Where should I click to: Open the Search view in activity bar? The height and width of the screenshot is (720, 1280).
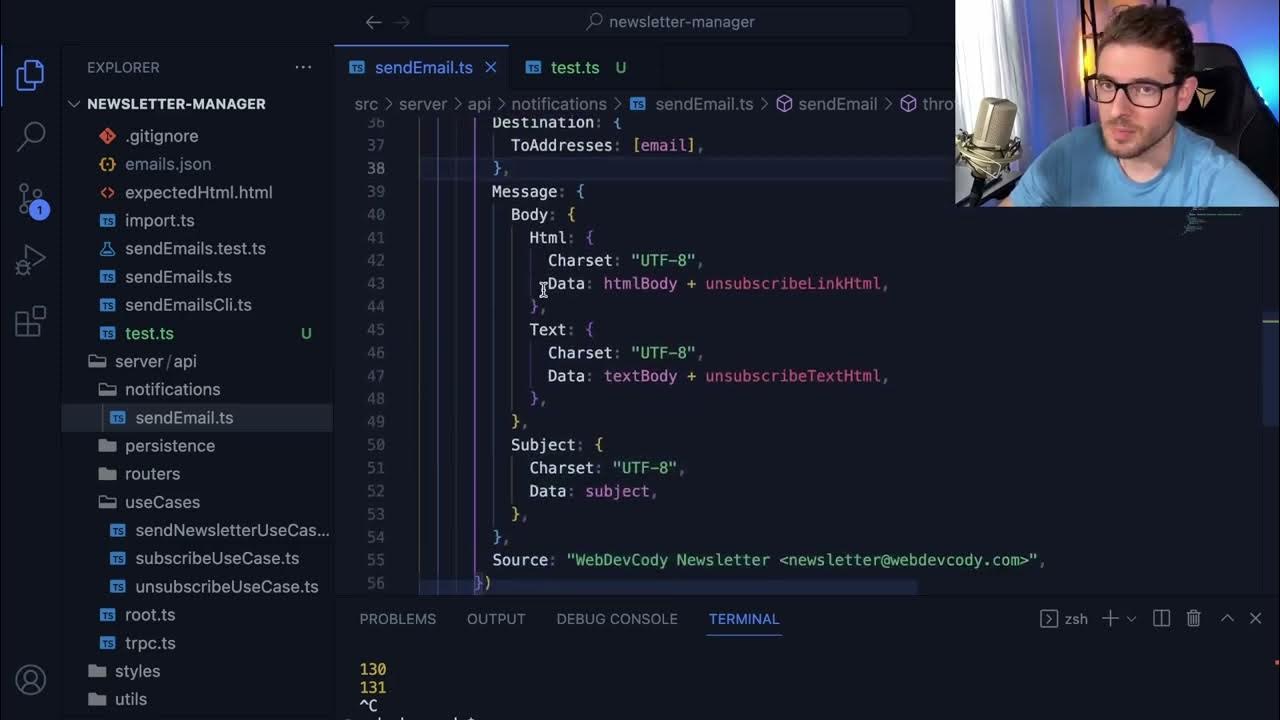[31, 136]
